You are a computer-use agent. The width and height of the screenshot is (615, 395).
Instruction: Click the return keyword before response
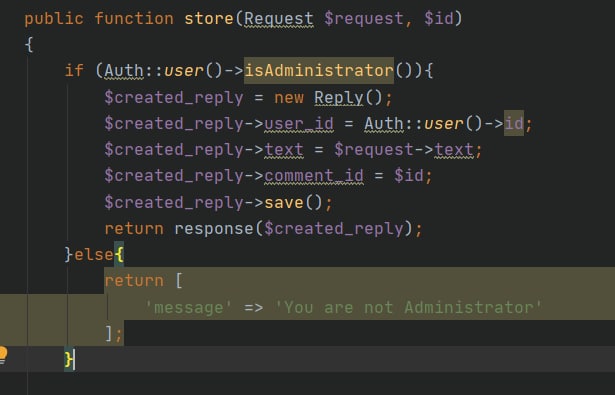[x=134, y=228]
